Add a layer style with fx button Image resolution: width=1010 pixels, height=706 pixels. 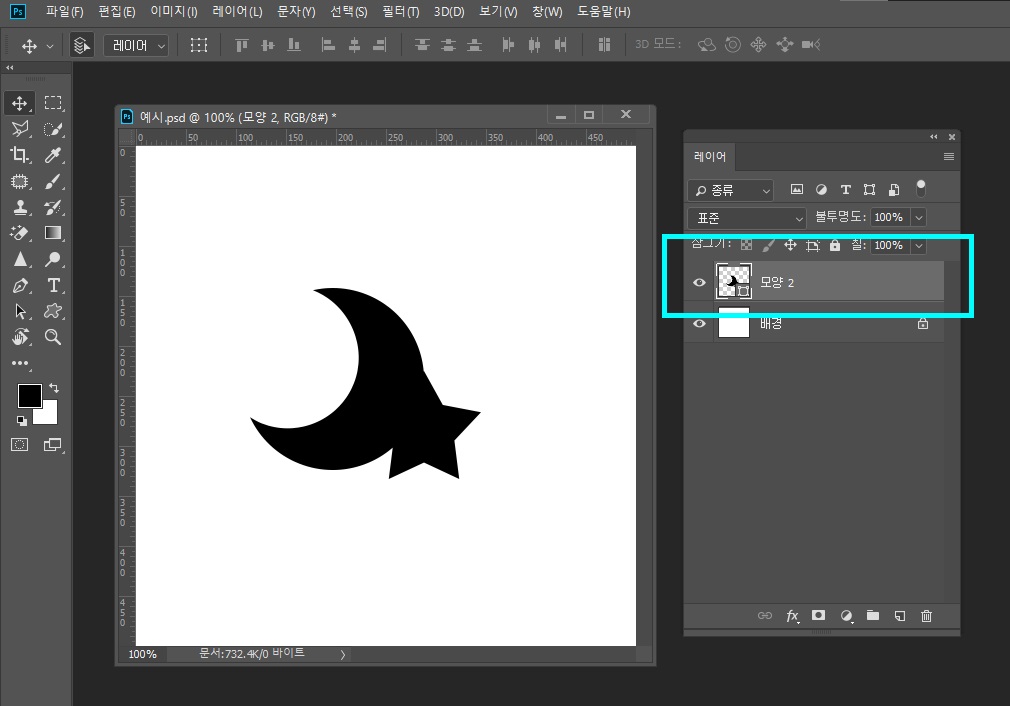[792, 616]
